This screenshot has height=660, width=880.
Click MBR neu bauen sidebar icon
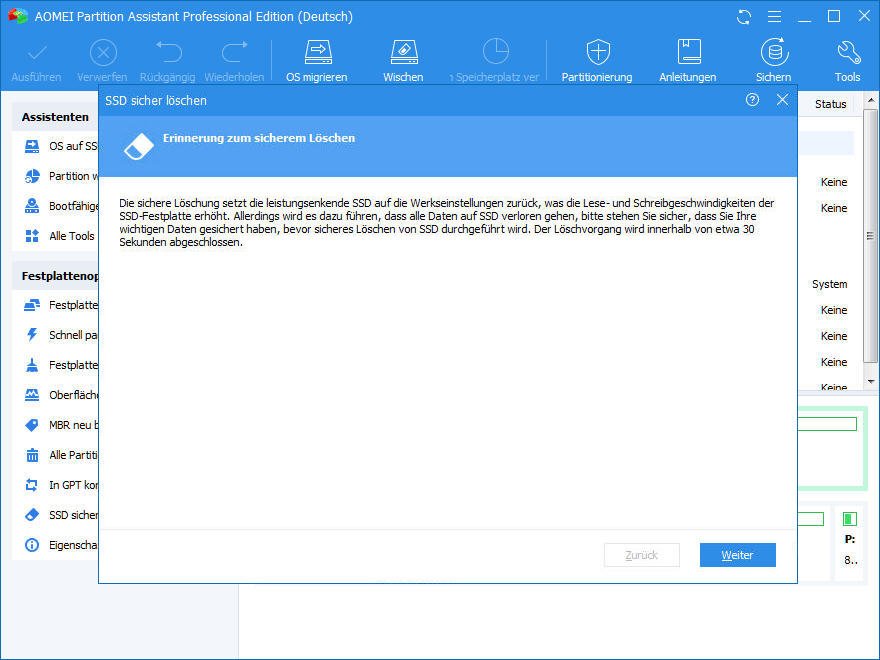[x=32, y=425]
